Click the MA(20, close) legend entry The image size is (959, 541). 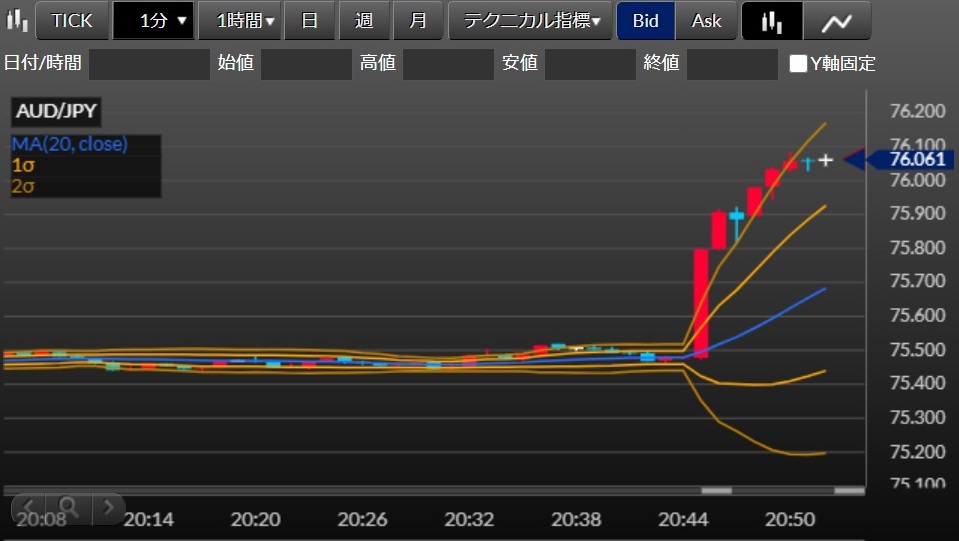[70, 144]
